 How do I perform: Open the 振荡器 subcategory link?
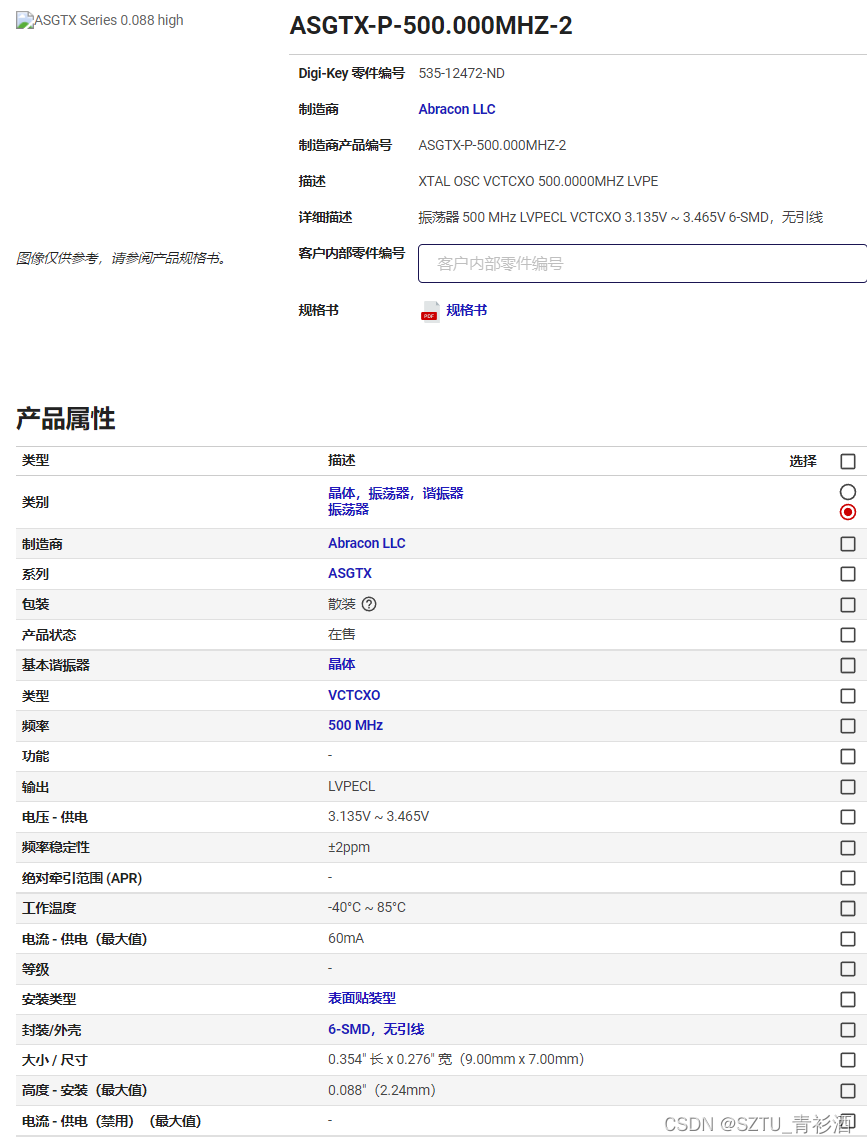[348, 509]
